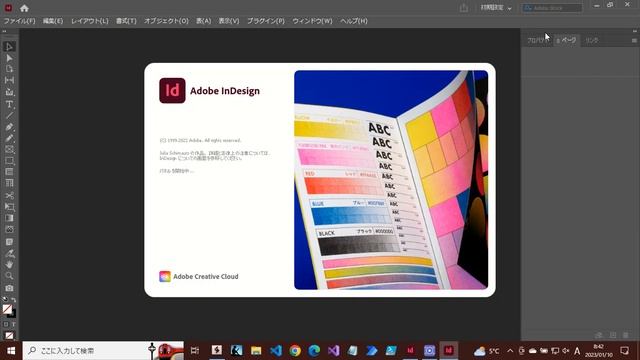Select the Type tool

9,104
